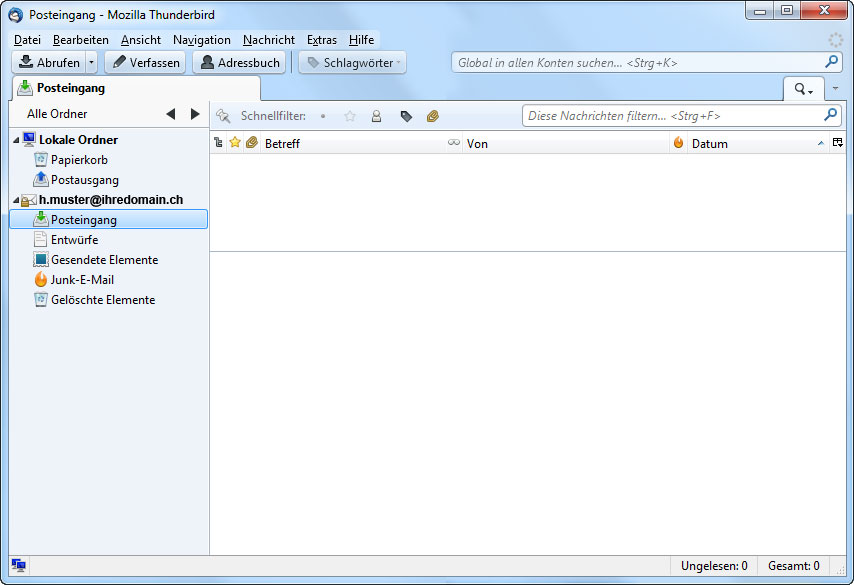The width and height of the screenshot is (854, 585).
Task: Collapse the Lokale Ordner tree
Action: (x=16, y=141)
